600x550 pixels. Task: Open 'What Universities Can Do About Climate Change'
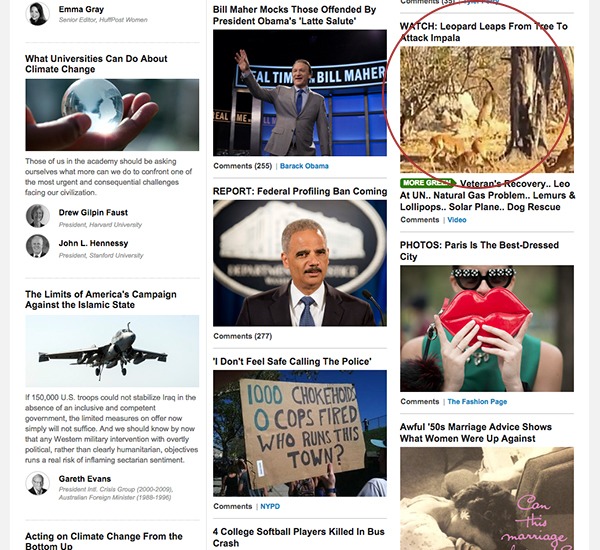point(96,64)
